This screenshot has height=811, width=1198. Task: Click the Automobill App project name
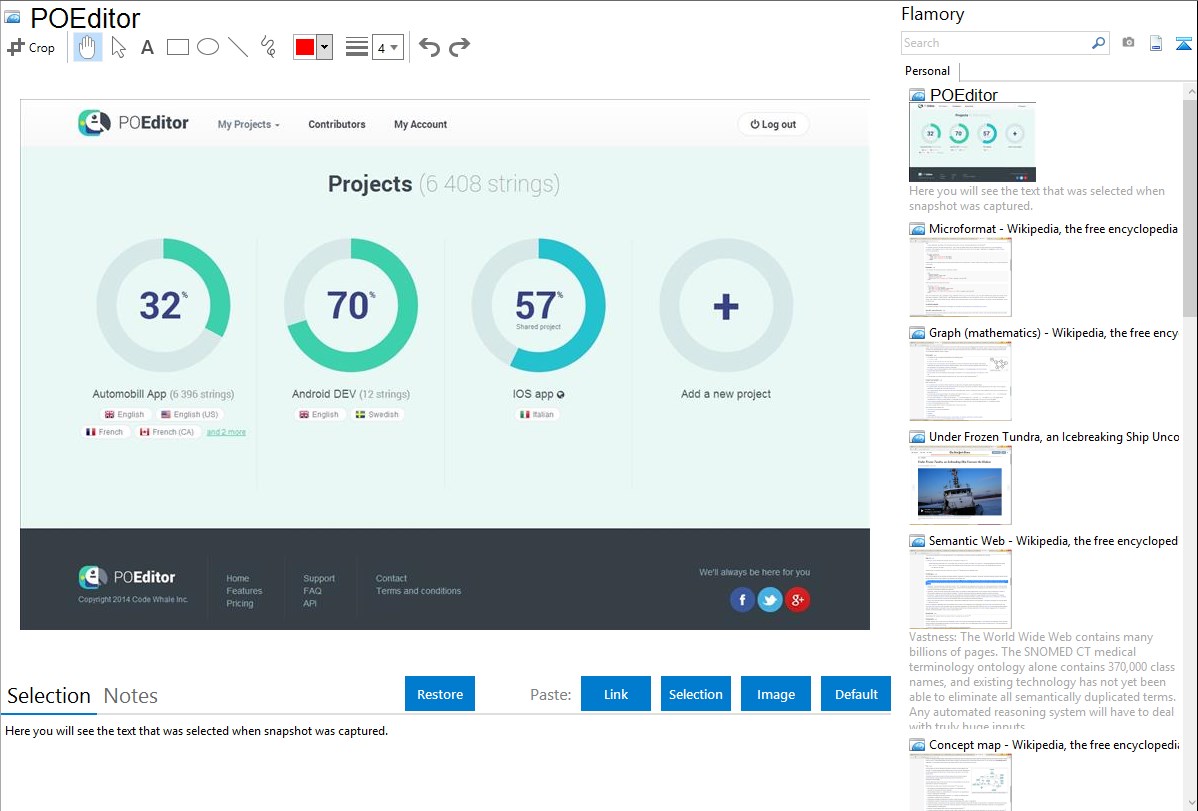pos(129,394)
